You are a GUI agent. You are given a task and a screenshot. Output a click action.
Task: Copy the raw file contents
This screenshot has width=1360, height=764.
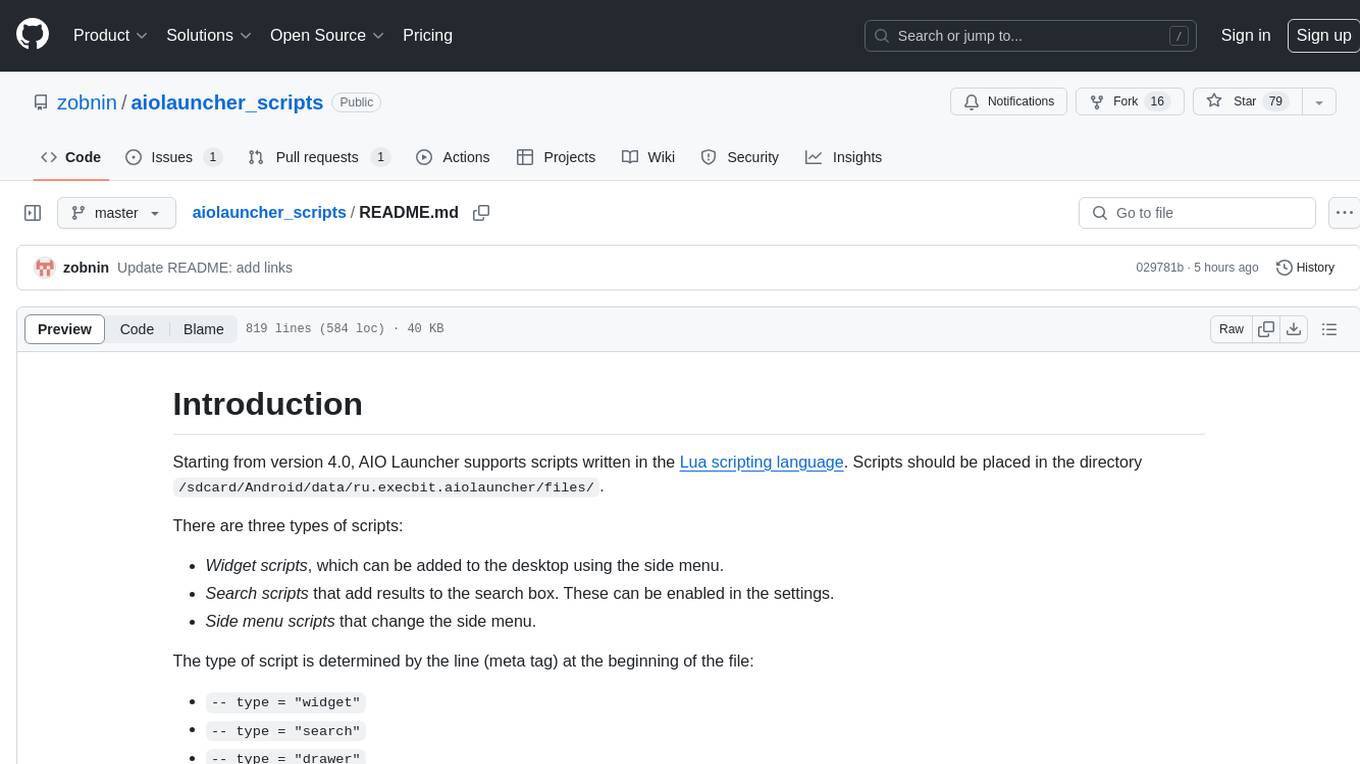pos(1266,329)
